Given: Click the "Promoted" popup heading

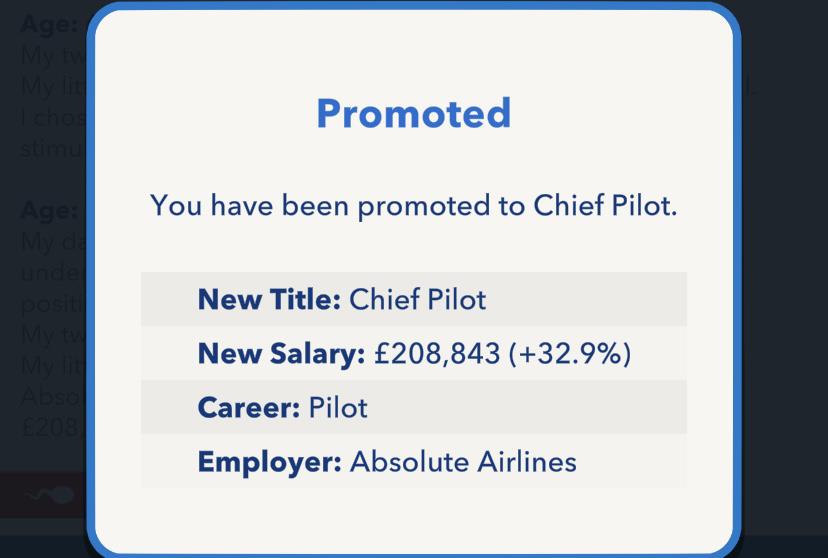Looking at the screenshot, I should 413,113.
